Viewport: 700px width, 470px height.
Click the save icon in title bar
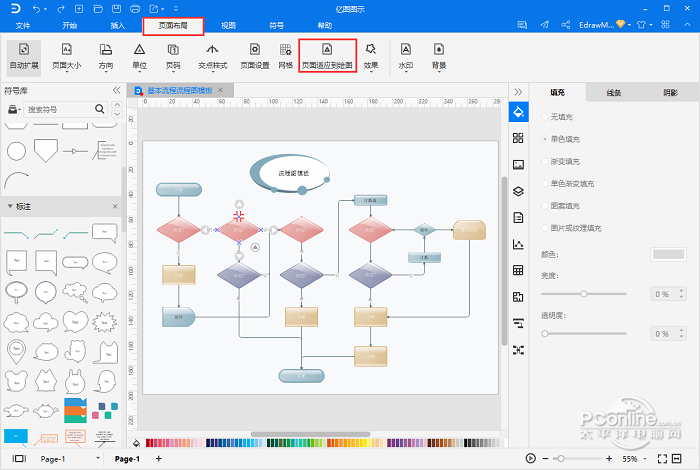116,9
